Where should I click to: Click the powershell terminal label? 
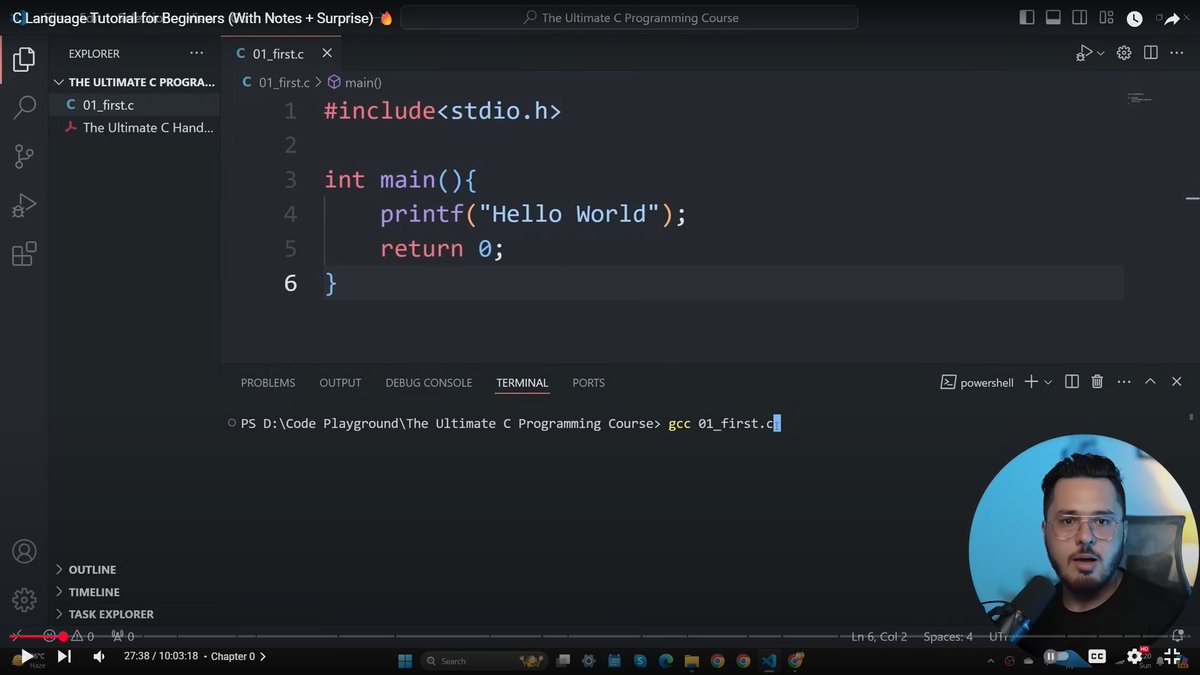click(977, 382)
